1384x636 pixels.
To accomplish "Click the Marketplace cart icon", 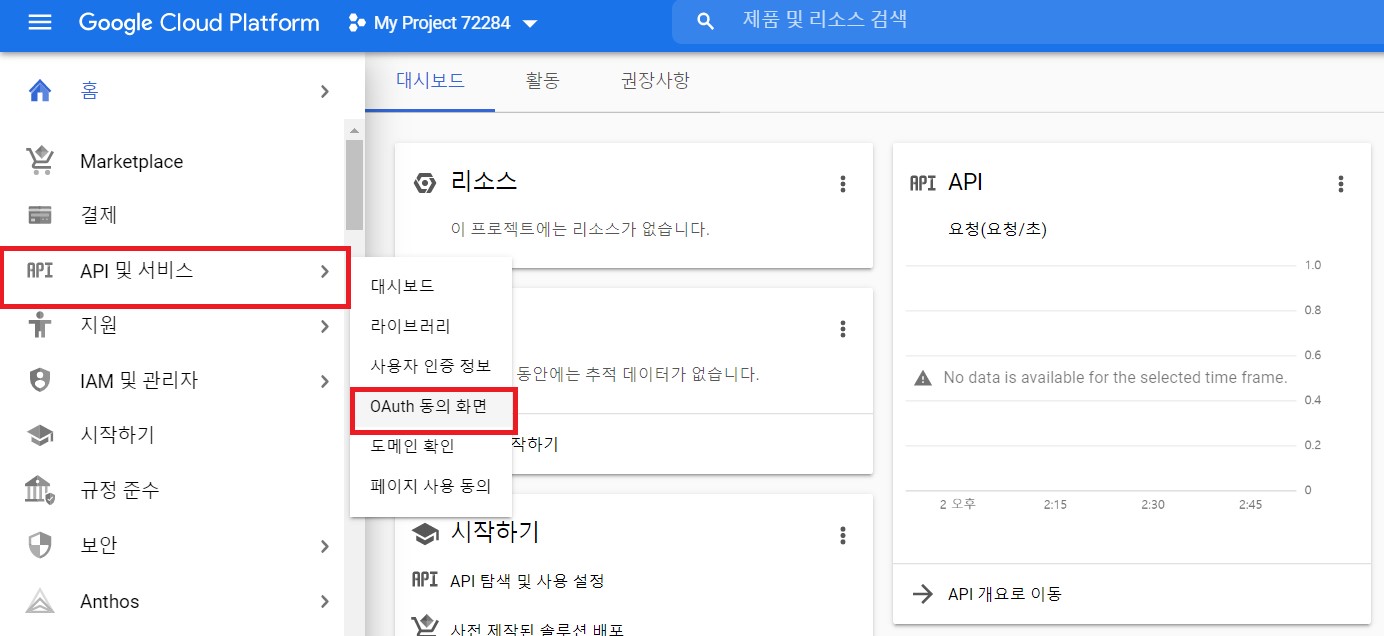I will pyautogui.click(x=40, y=161).
